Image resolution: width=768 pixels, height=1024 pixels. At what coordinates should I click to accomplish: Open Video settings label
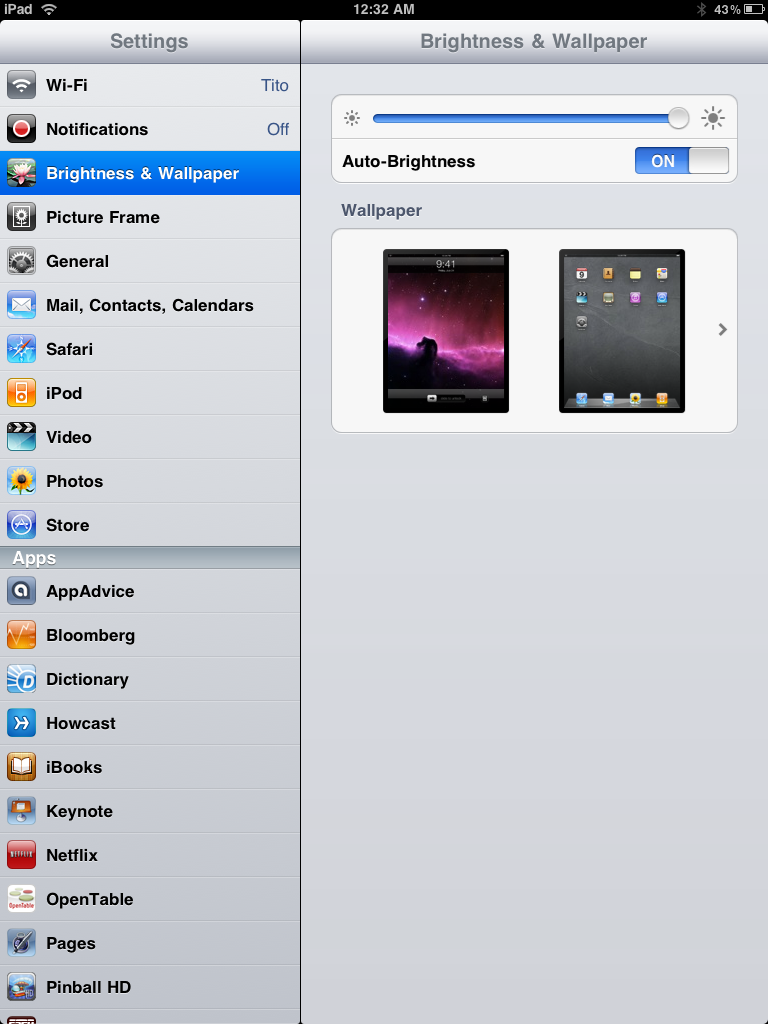click(69, 438)
